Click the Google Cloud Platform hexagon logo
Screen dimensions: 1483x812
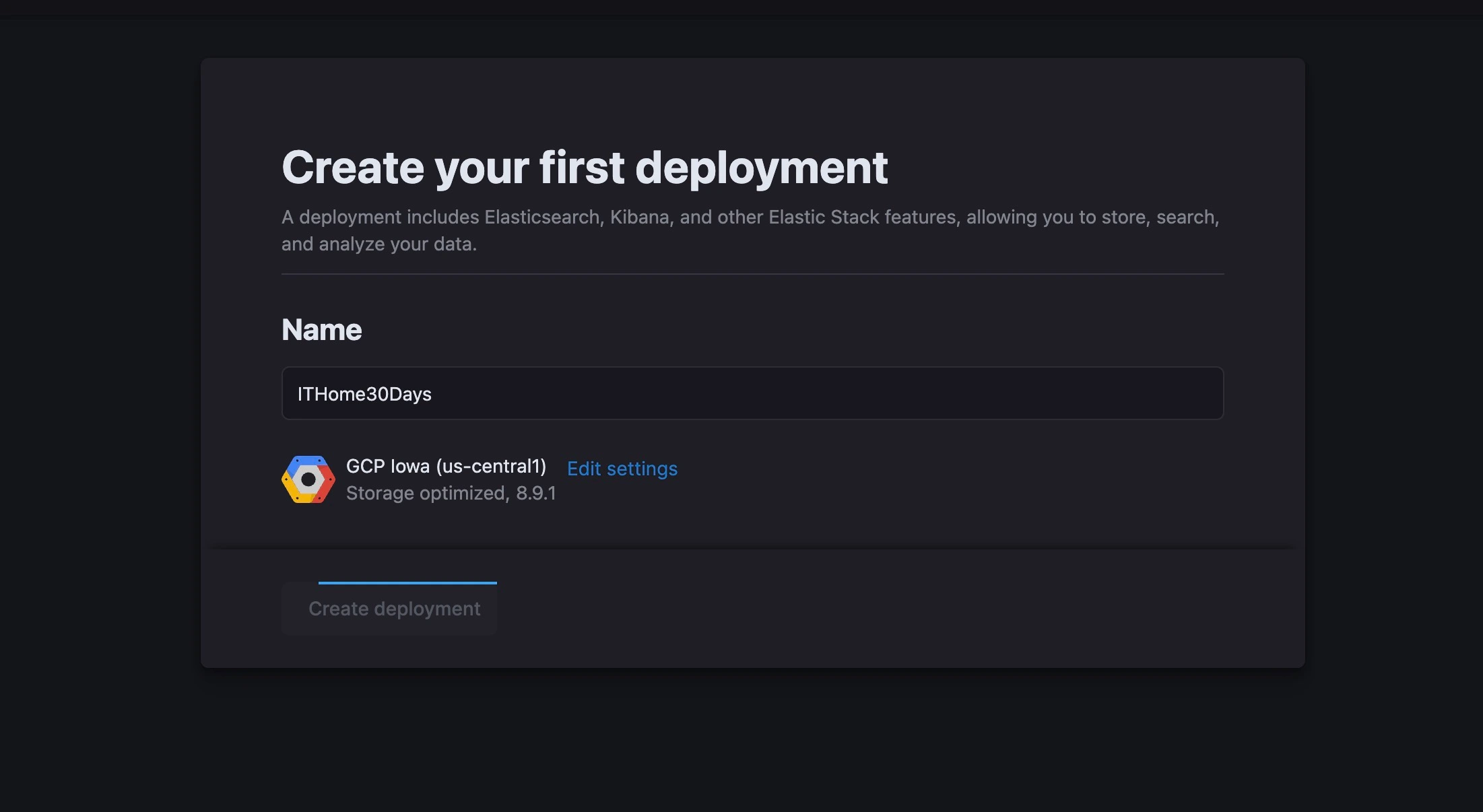pyautogui.click(x=308, y=479)
